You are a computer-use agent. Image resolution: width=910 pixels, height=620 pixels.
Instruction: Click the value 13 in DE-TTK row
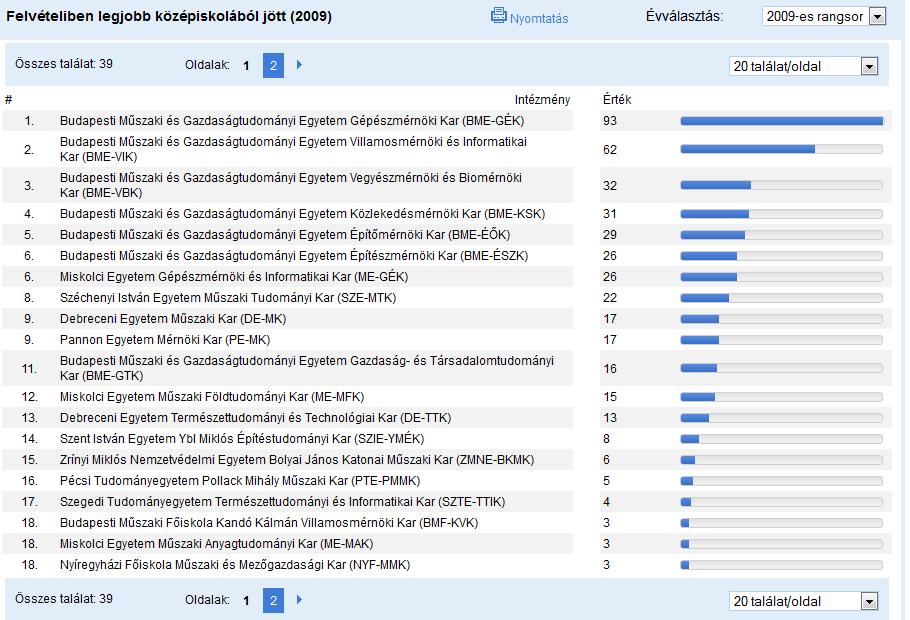(609, 418)
